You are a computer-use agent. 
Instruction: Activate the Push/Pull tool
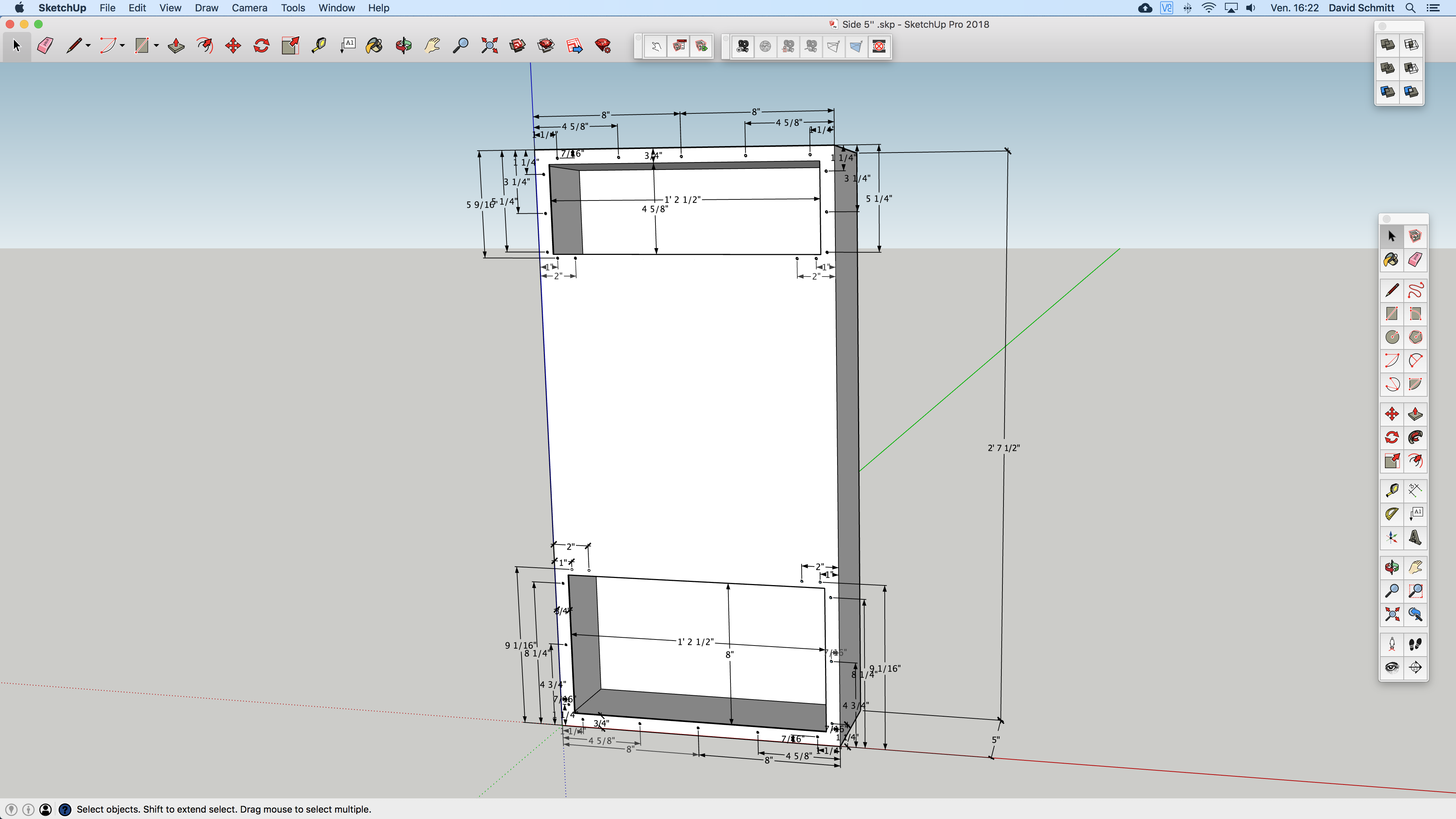click(x=176, y=46)
